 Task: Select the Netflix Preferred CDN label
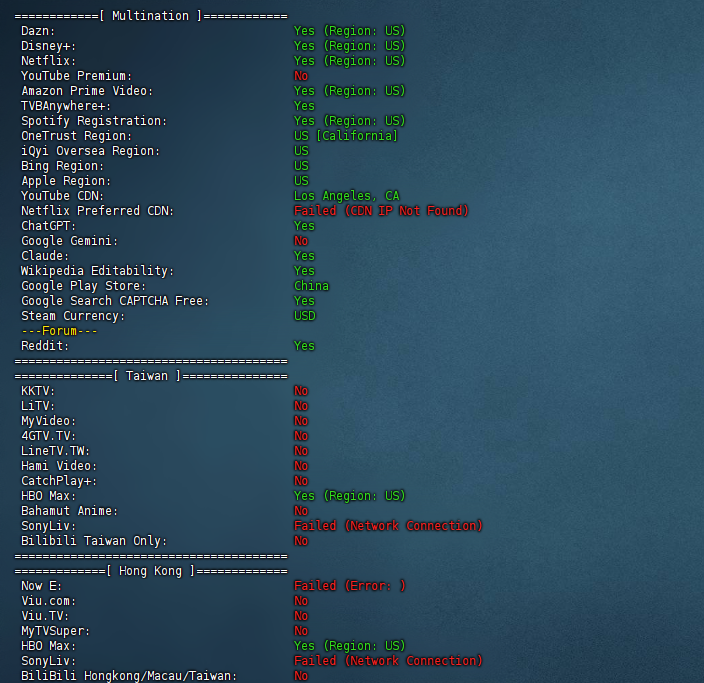(97, 211)
